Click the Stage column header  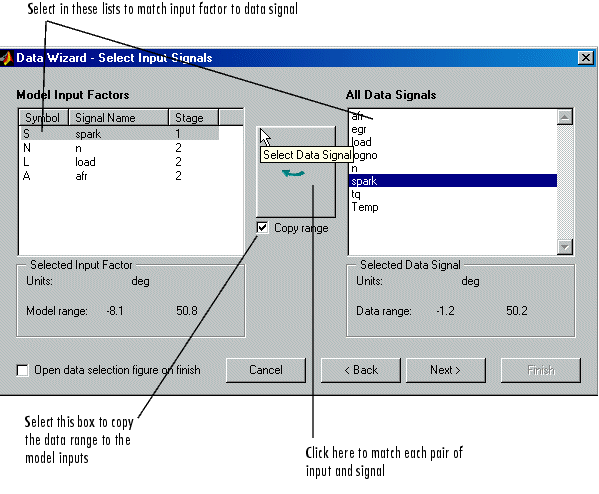pos(194,118)
